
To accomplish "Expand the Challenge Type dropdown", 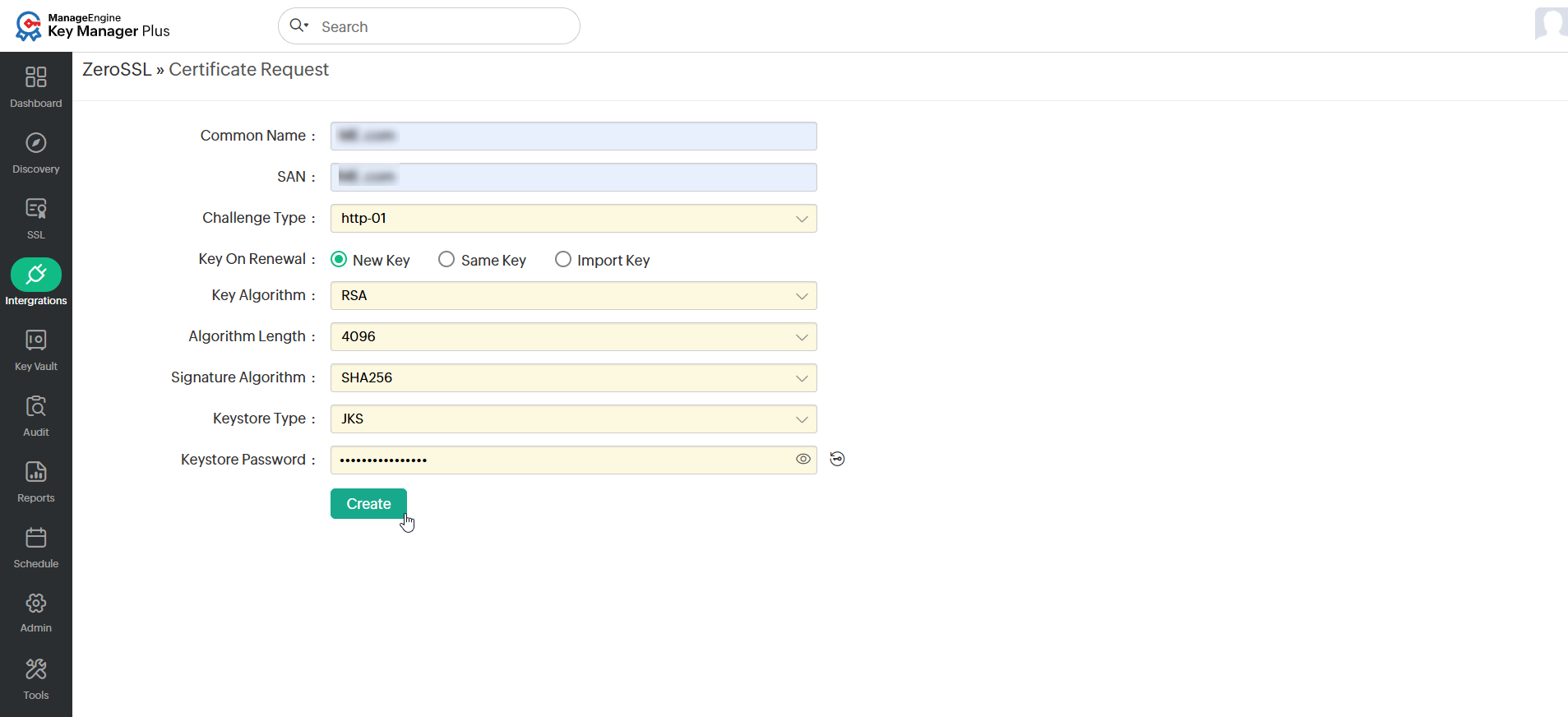I will point(574,218).
